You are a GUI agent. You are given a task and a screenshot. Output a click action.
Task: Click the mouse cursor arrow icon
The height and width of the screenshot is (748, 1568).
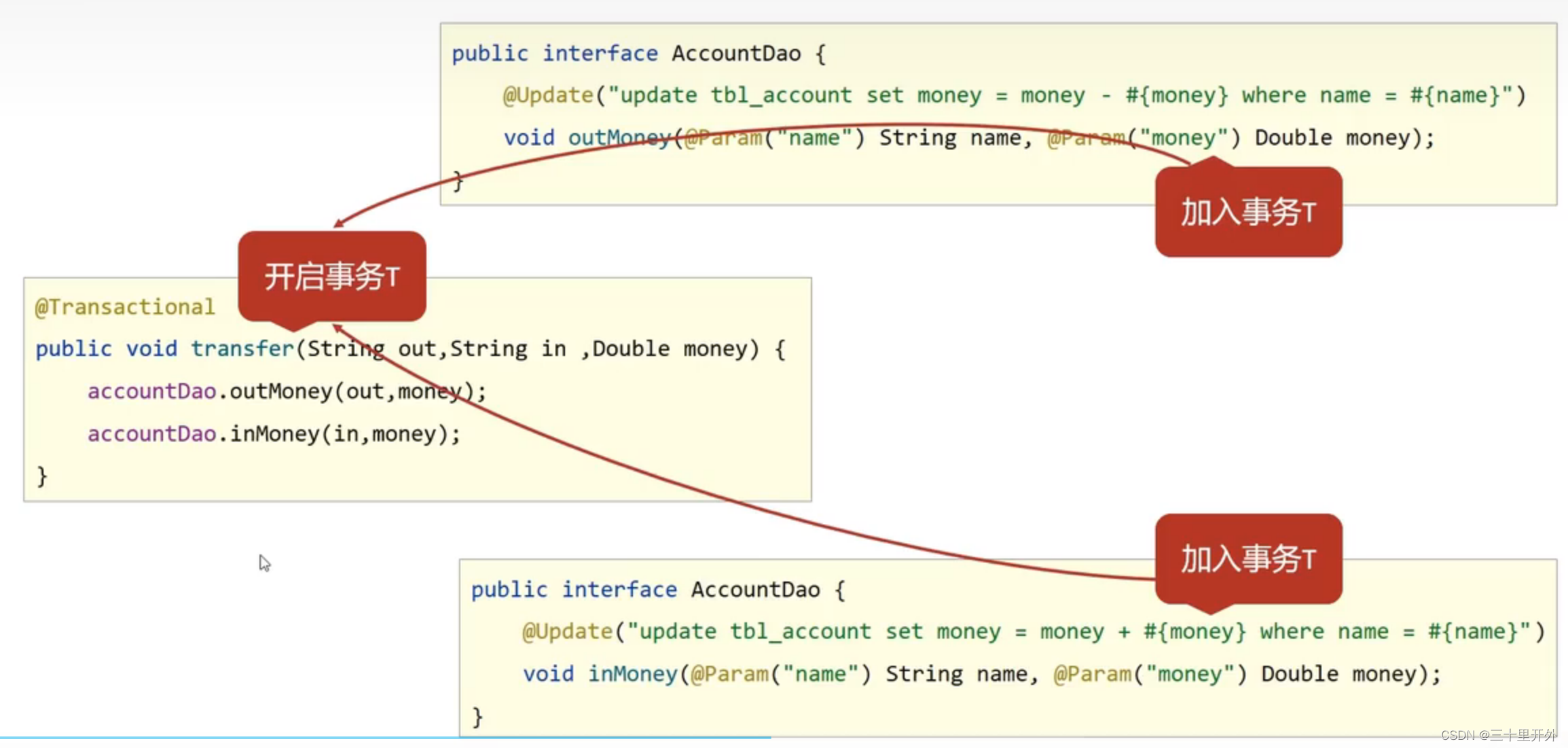point(264,563)
